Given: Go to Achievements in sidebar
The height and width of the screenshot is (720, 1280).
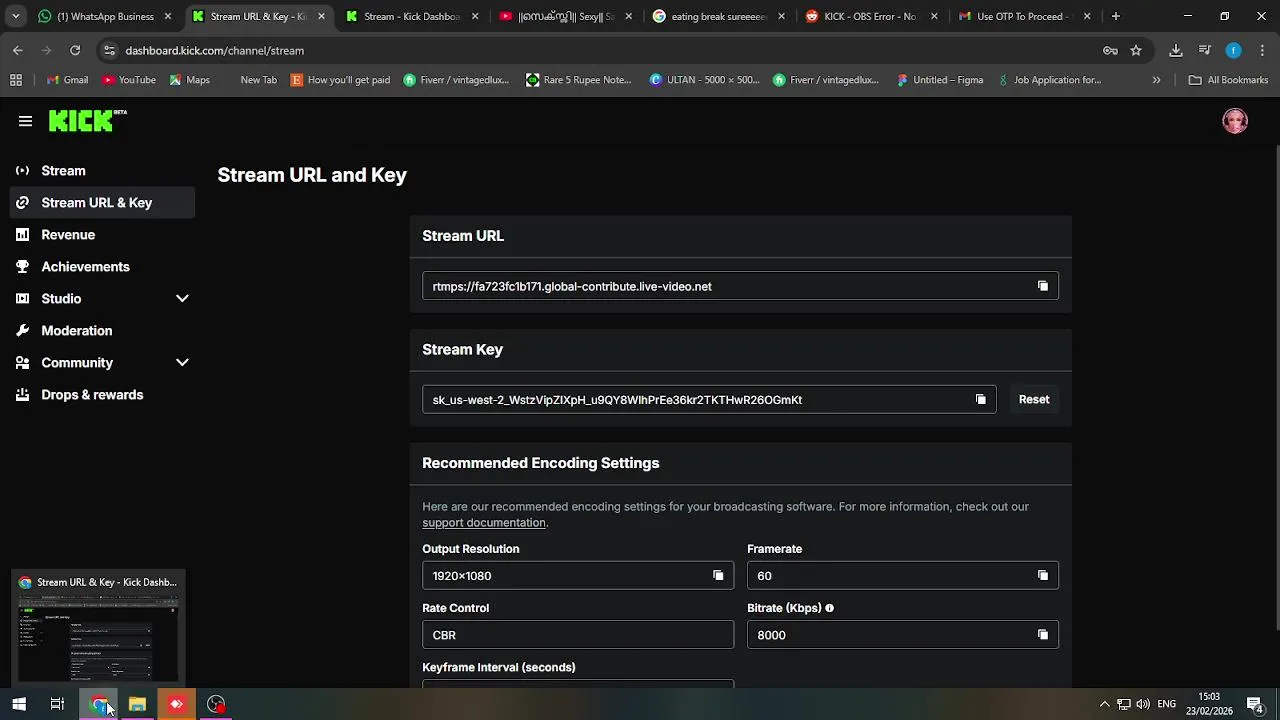Looking at the screenshot, I should (85, 267).
